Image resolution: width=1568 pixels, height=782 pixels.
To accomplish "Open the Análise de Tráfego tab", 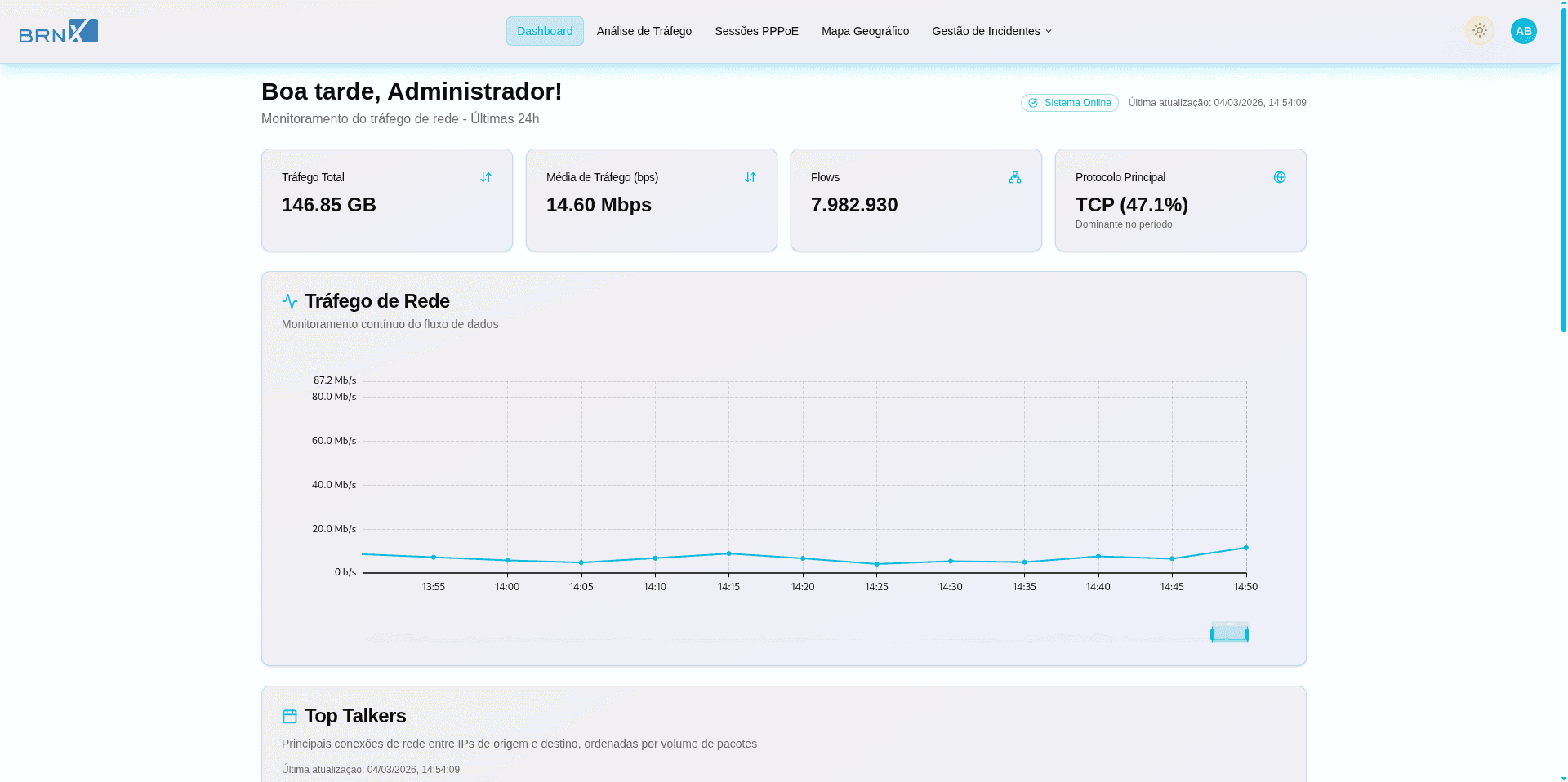I will [644, 31].
